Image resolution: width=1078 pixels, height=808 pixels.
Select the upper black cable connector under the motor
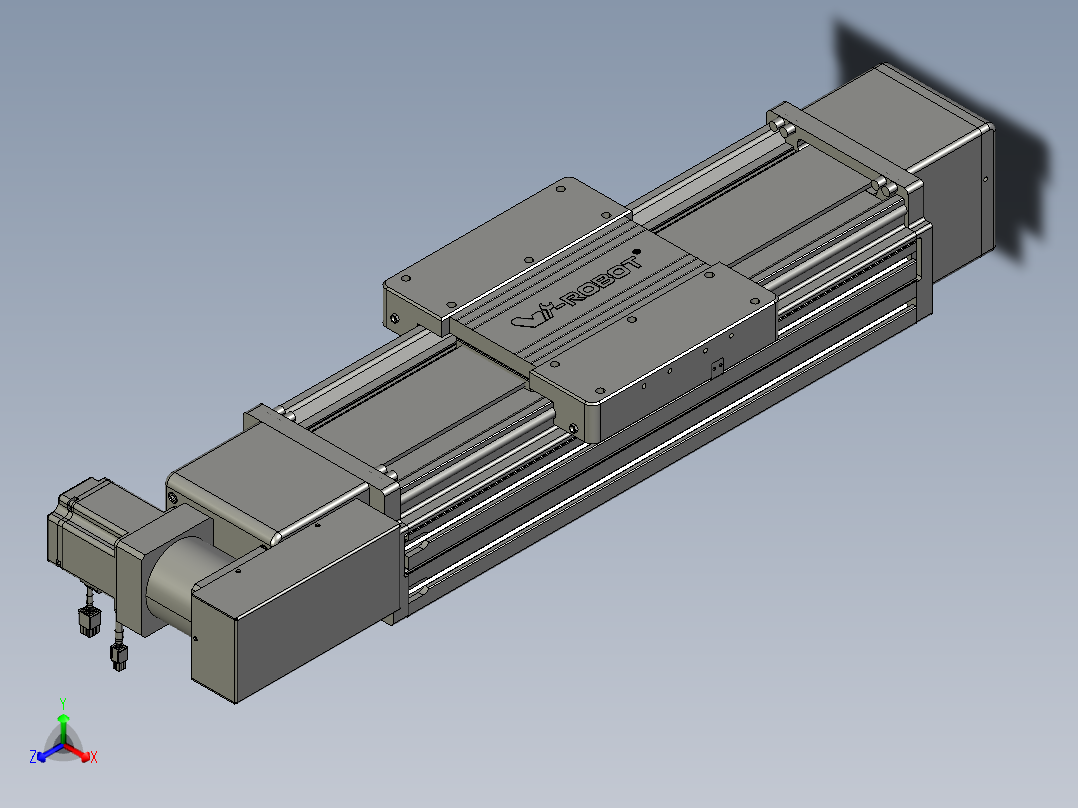pyautogui.click(x=89, y=620)
